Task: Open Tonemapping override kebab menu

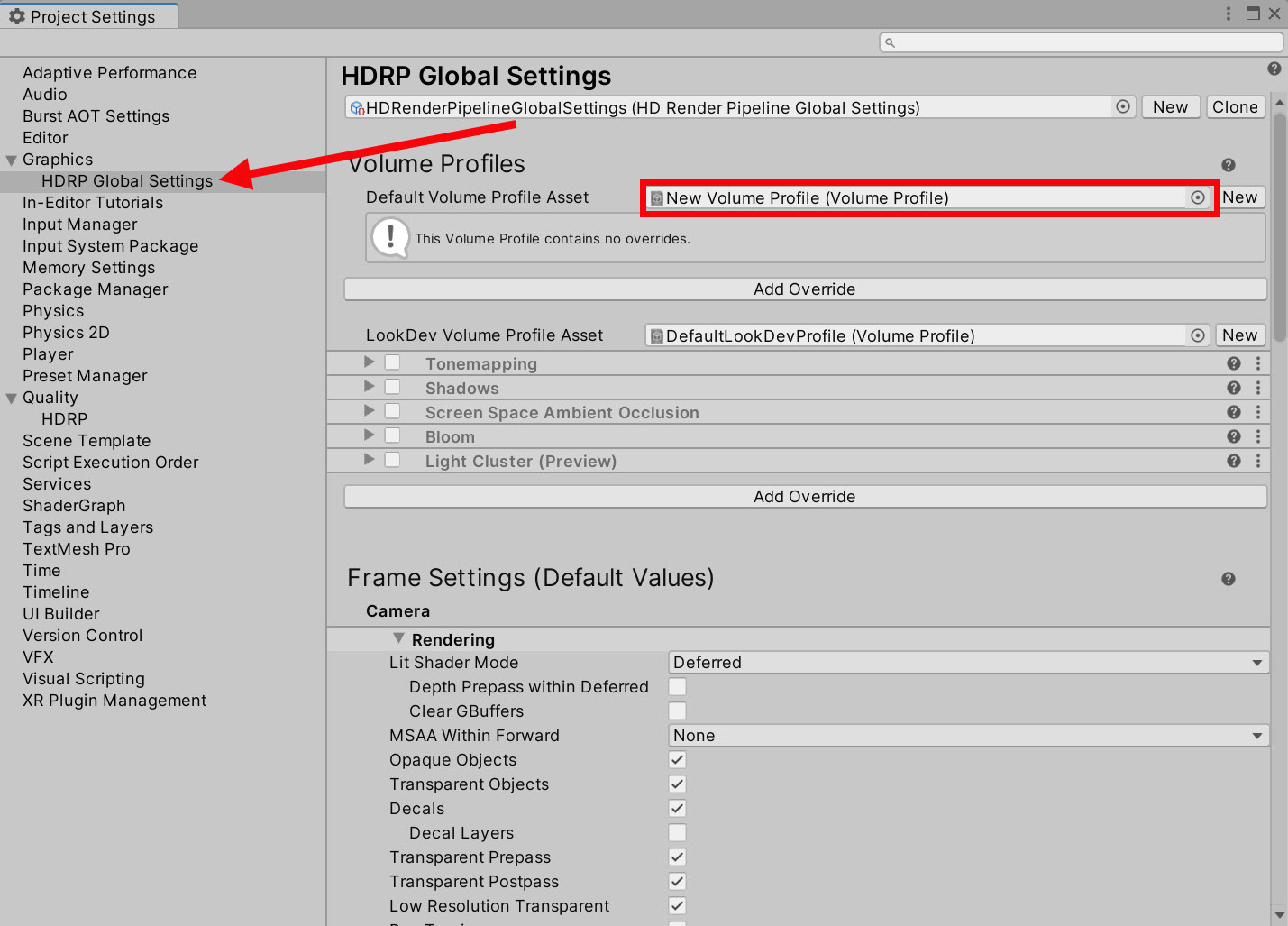Action: pos(1258,363)
